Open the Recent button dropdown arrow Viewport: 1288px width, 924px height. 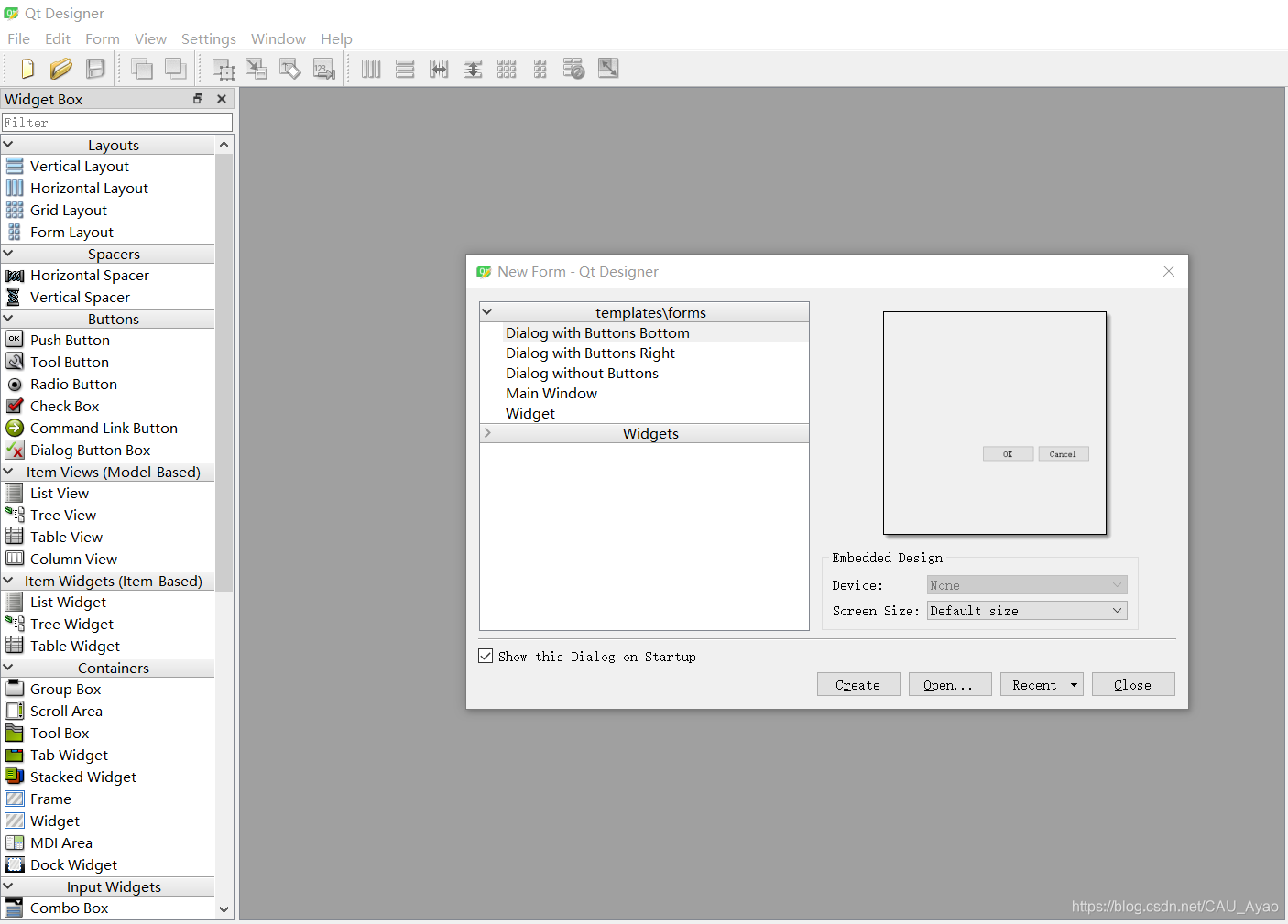[x=1074, y=685]
